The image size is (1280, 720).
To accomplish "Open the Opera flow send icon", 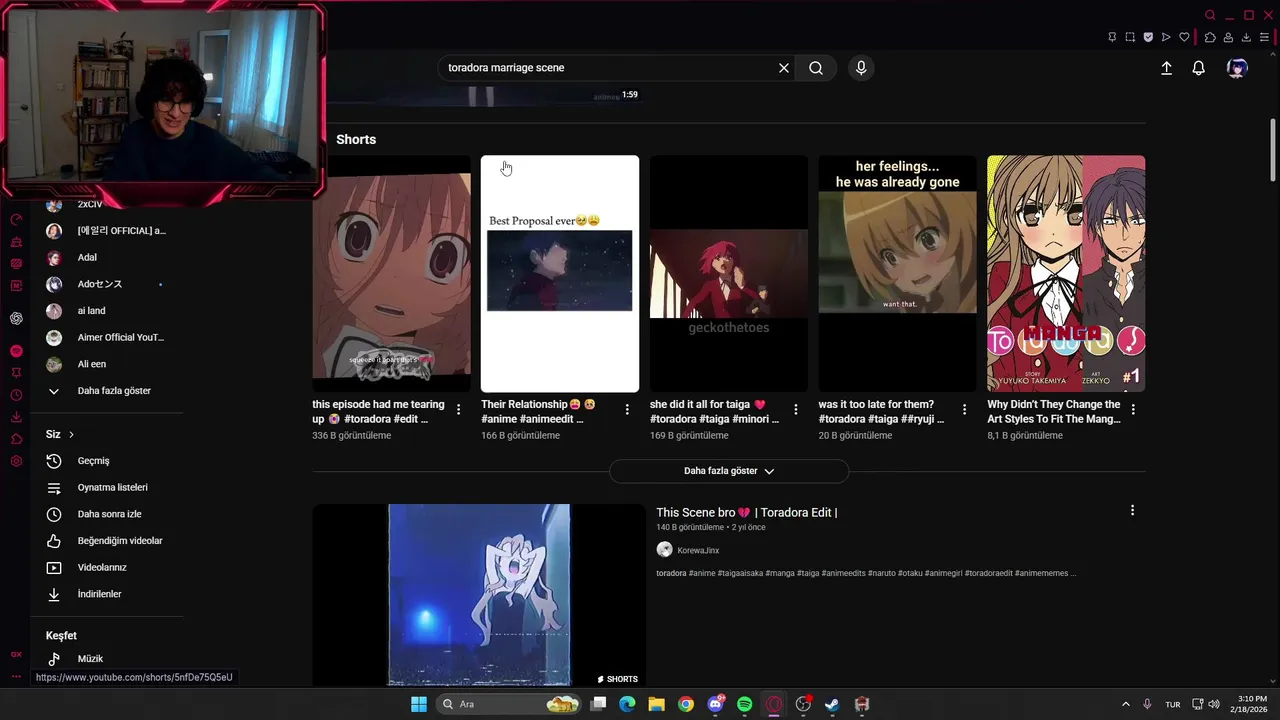I will pyautogui.click(x=1166, y=37).
